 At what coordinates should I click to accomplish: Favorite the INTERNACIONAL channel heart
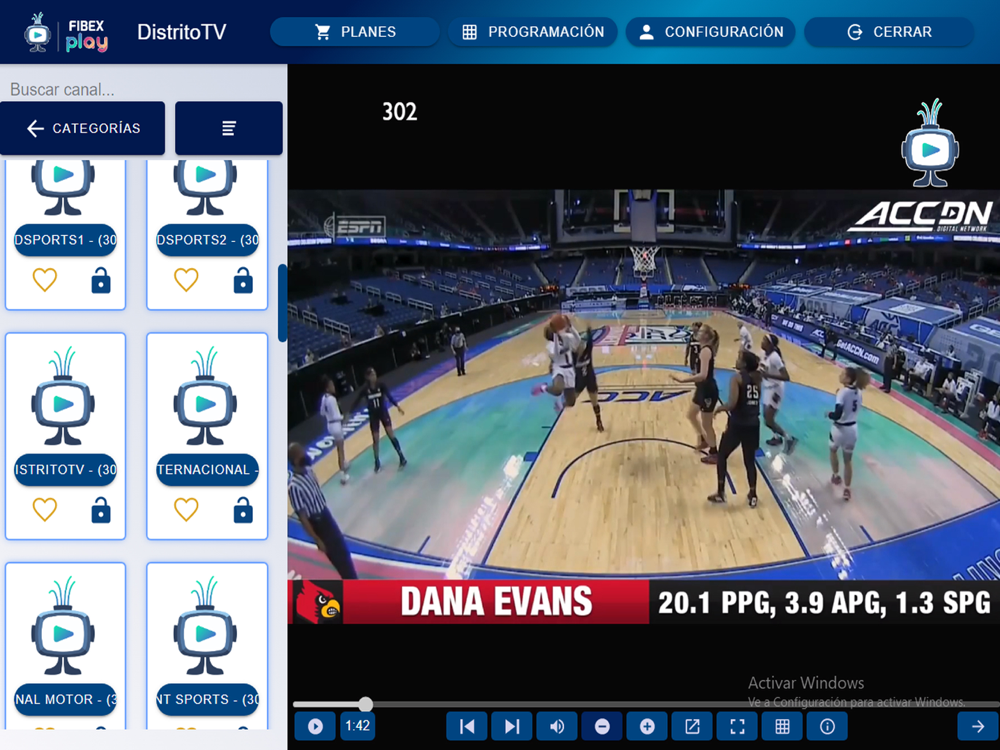click(186, 510)
